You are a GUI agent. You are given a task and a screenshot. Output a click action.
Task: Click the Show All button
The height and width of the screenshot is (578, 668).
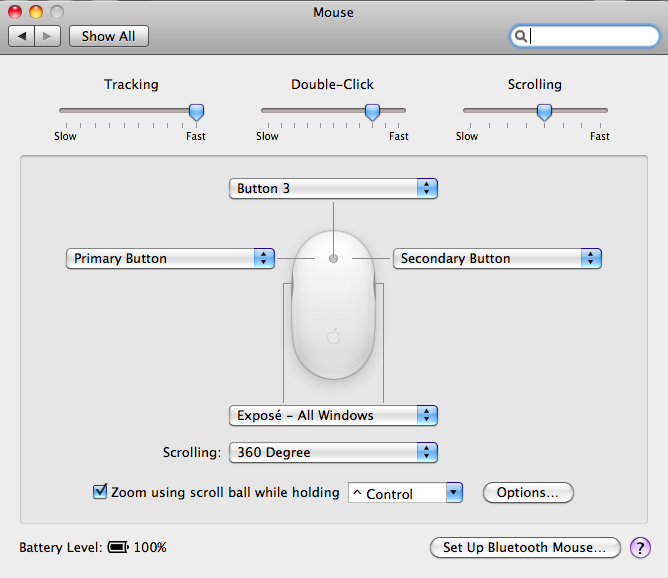tap(109, 36)
